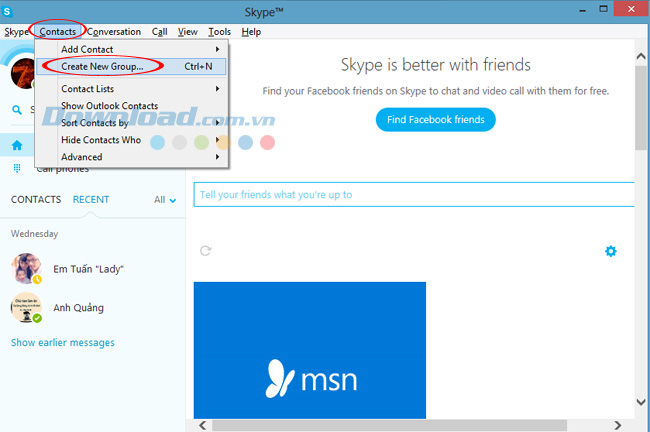Viewport: 650px width, 432px height.
Task: Open the Skype menu
Action: (16, 32)
